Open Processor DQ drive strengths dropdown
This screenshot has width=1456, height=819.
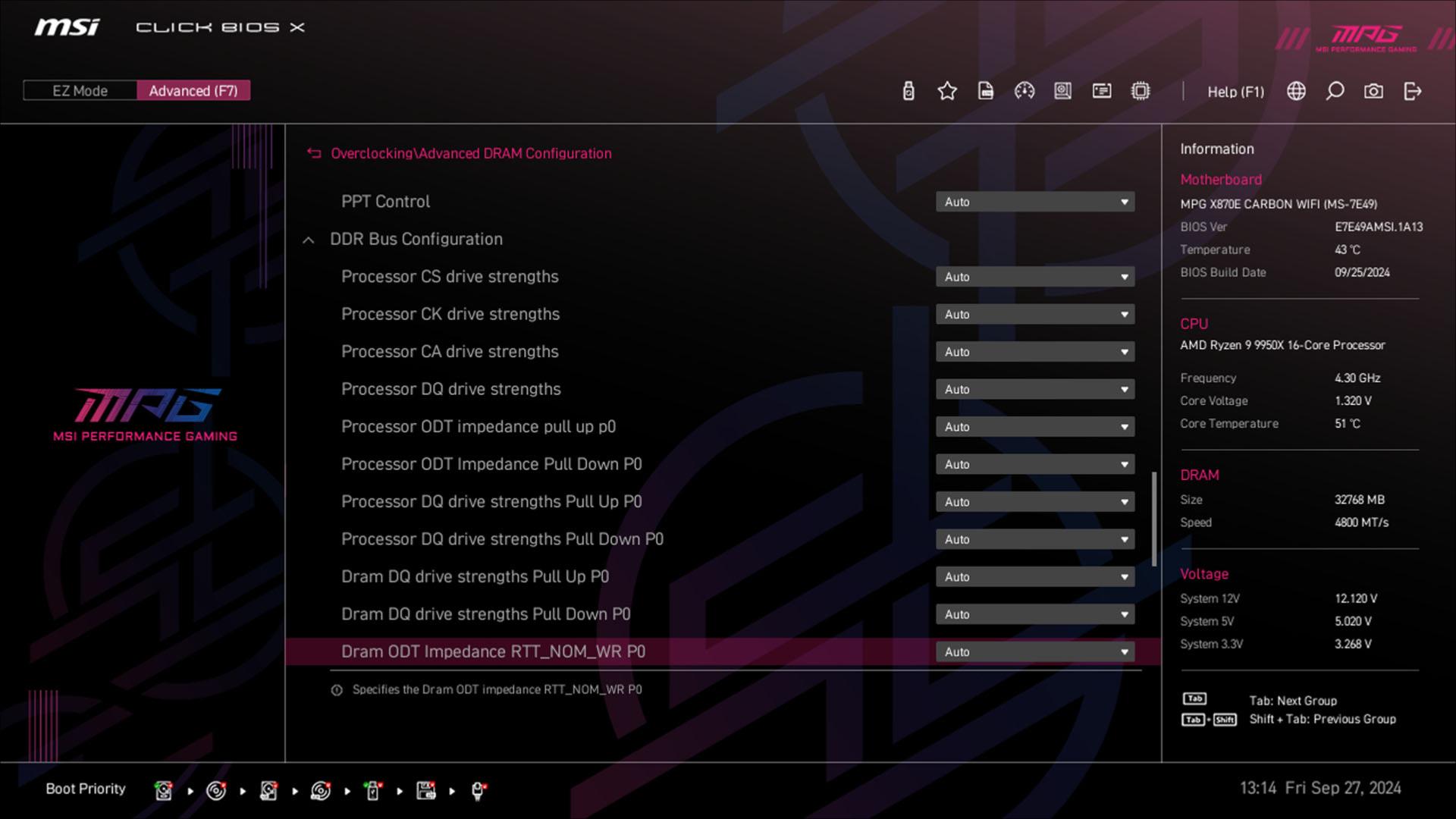coord(1035,389)
